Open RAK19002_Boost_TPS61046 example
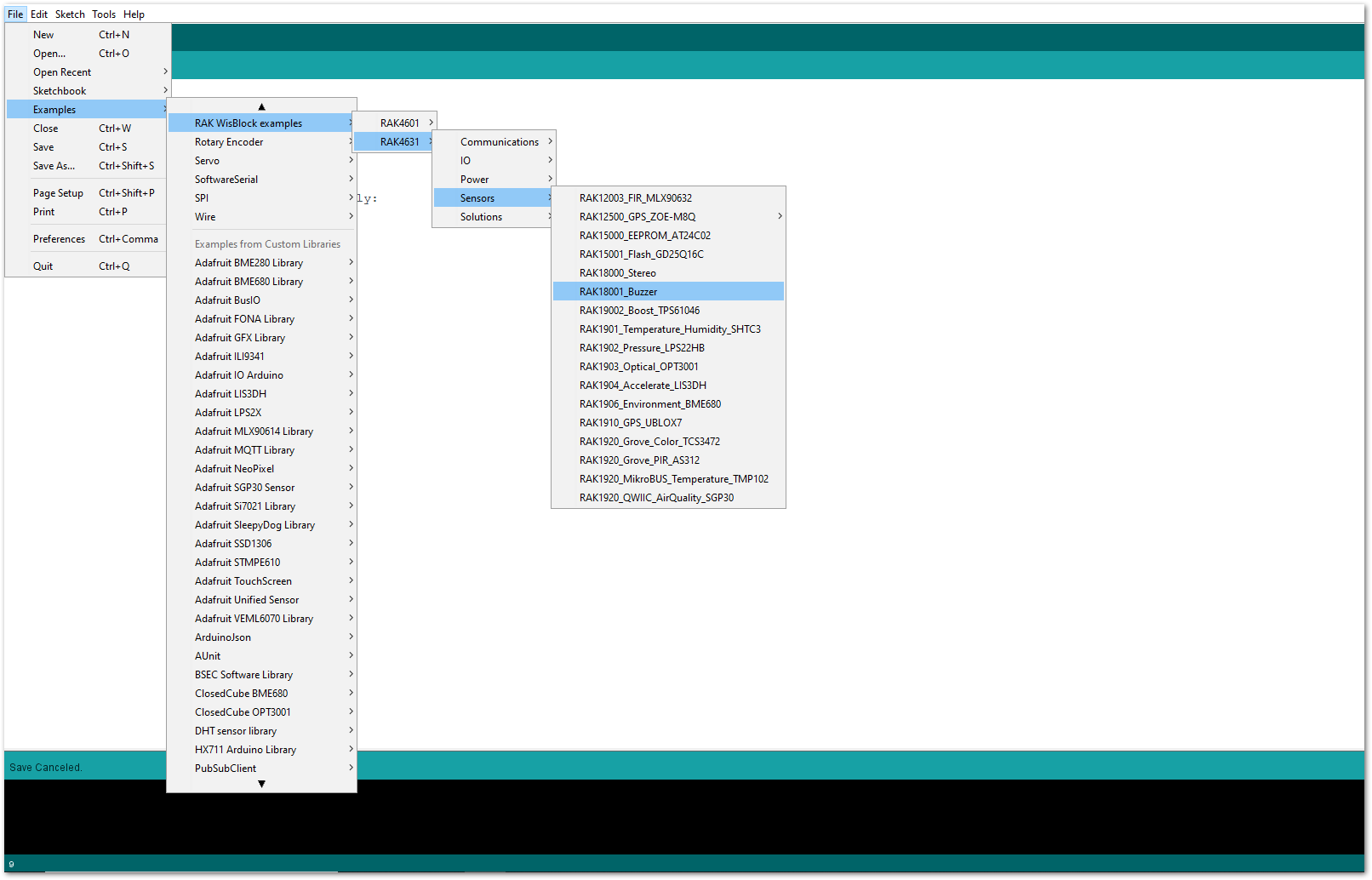The height and width of the screenshot is (880, 1372). [668, 311]
